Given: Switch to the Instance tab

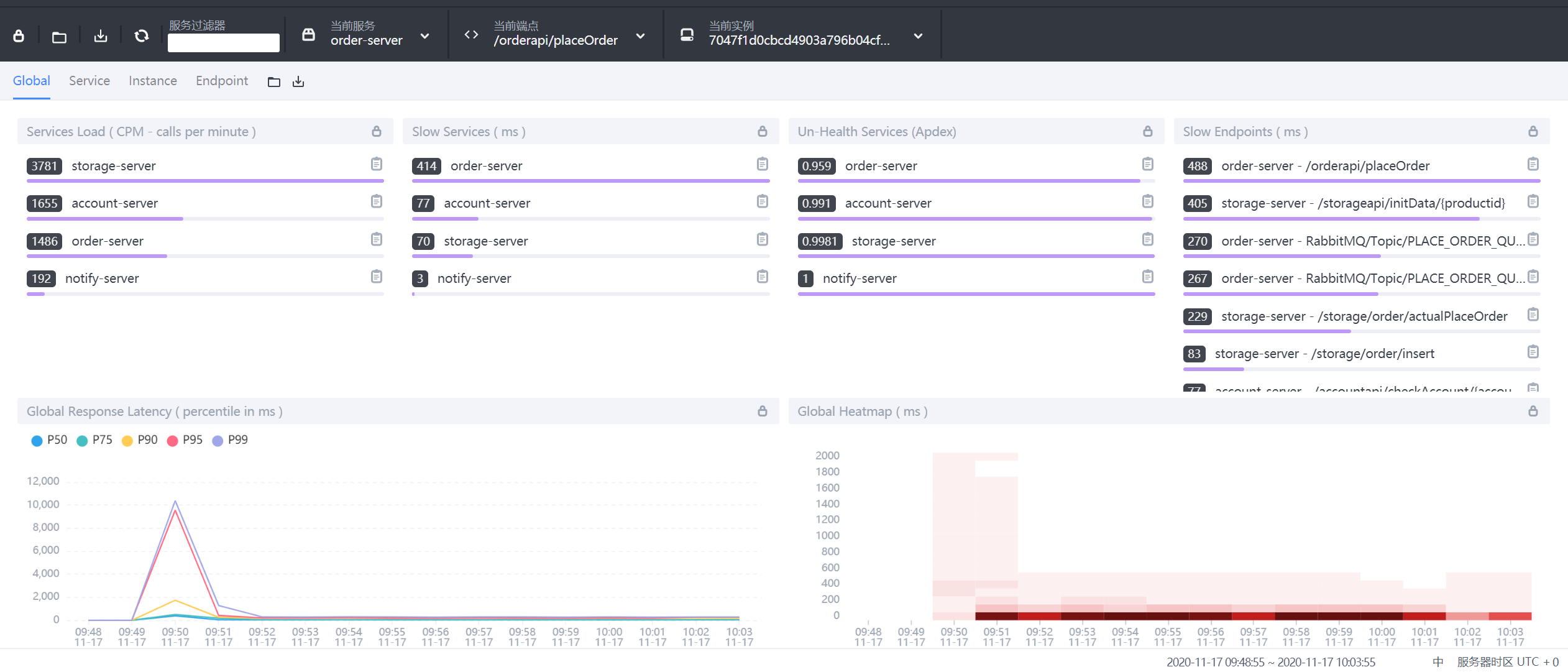Looking at the screenshot, I should 153,81.
